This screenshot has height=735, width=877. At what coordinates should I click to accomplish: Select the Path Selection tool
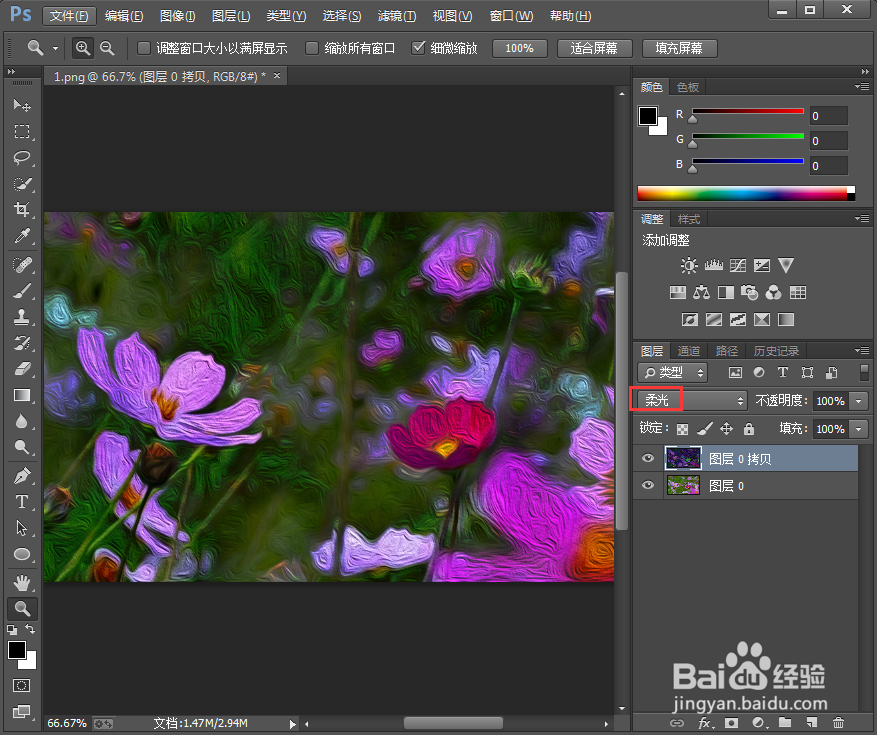pyautogui.click(x=22, y=528)
